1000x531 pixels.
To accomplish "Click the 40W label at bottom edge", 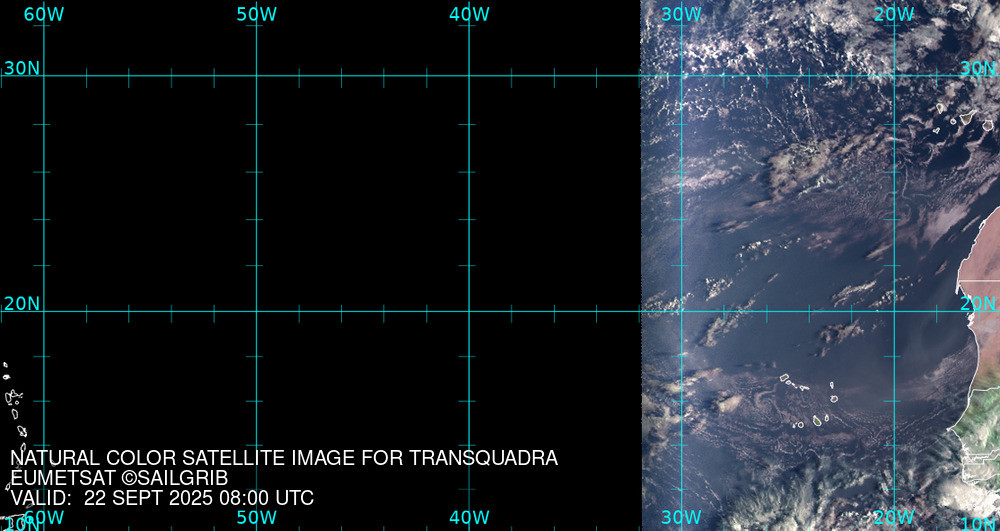I will point(469,518).
